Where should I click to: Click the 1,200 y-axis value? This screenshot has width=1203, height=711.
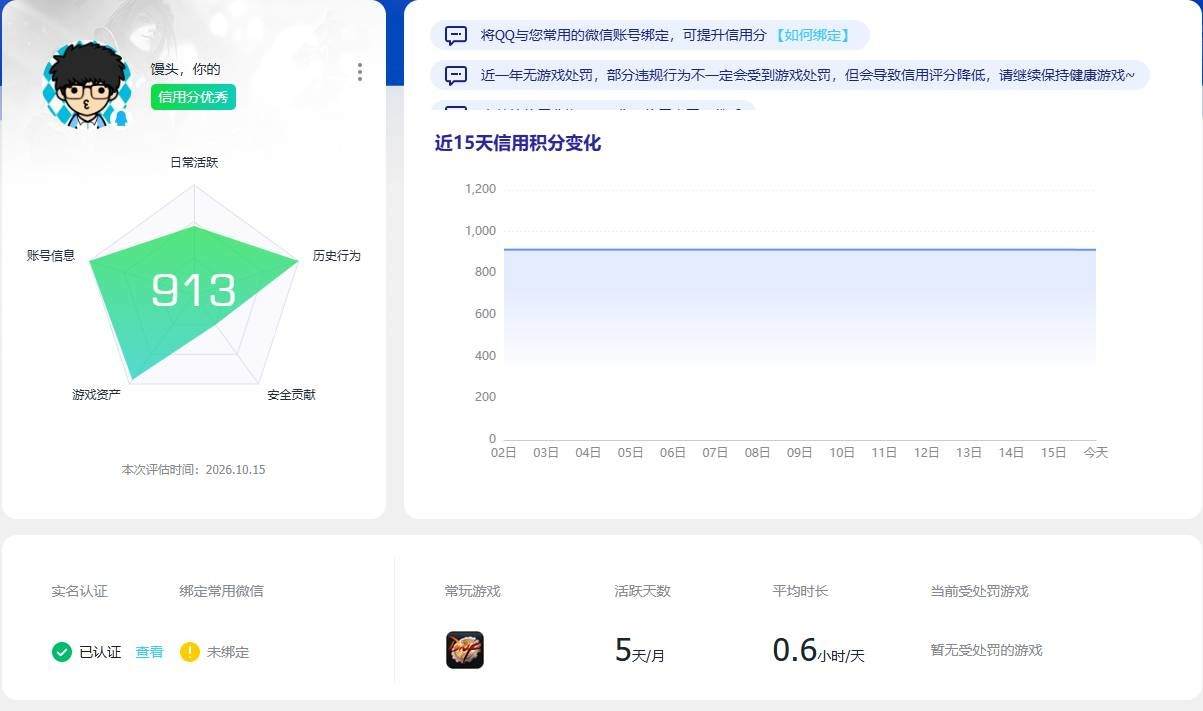(x=480, y=189)
